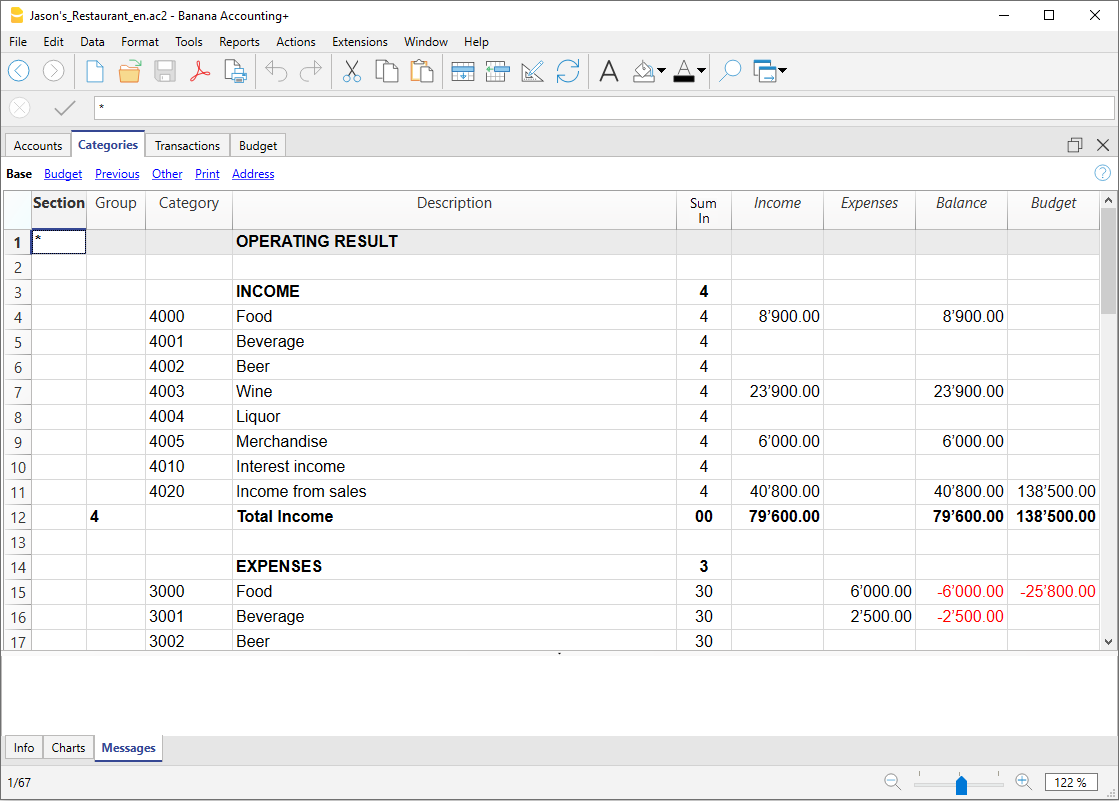Viewport: 1119px width, 801px height.
Task: Select category cell 4003
Action: pyautogui.click(x=188, y=392)
